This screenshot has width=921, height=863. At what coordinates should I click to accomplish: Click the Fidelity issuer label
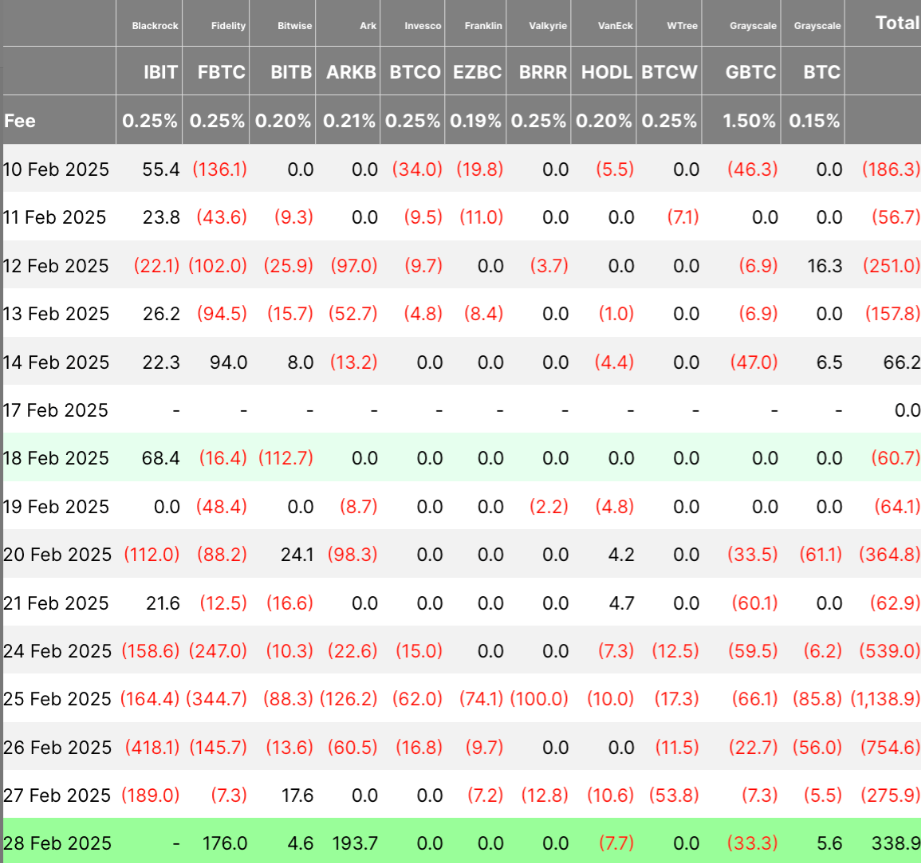[x=228, y=26]
